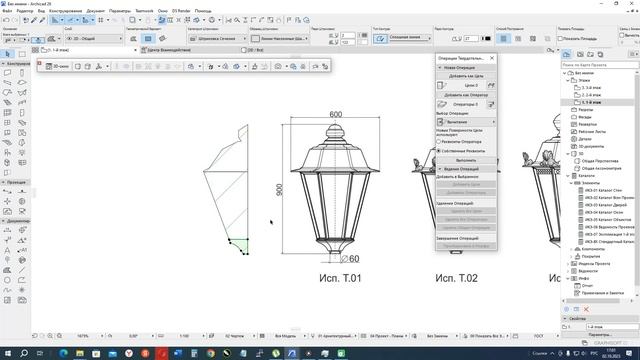The height and width of the screenshot is (360, 640).
Task: Select the Marquee tool in the toolbox
Action: tap(22, 54)
